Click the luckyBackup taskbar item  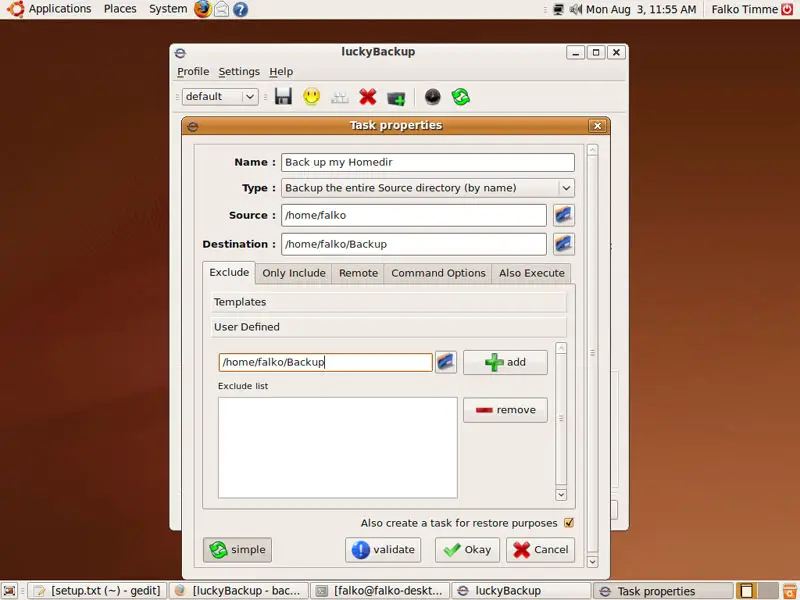521,591
